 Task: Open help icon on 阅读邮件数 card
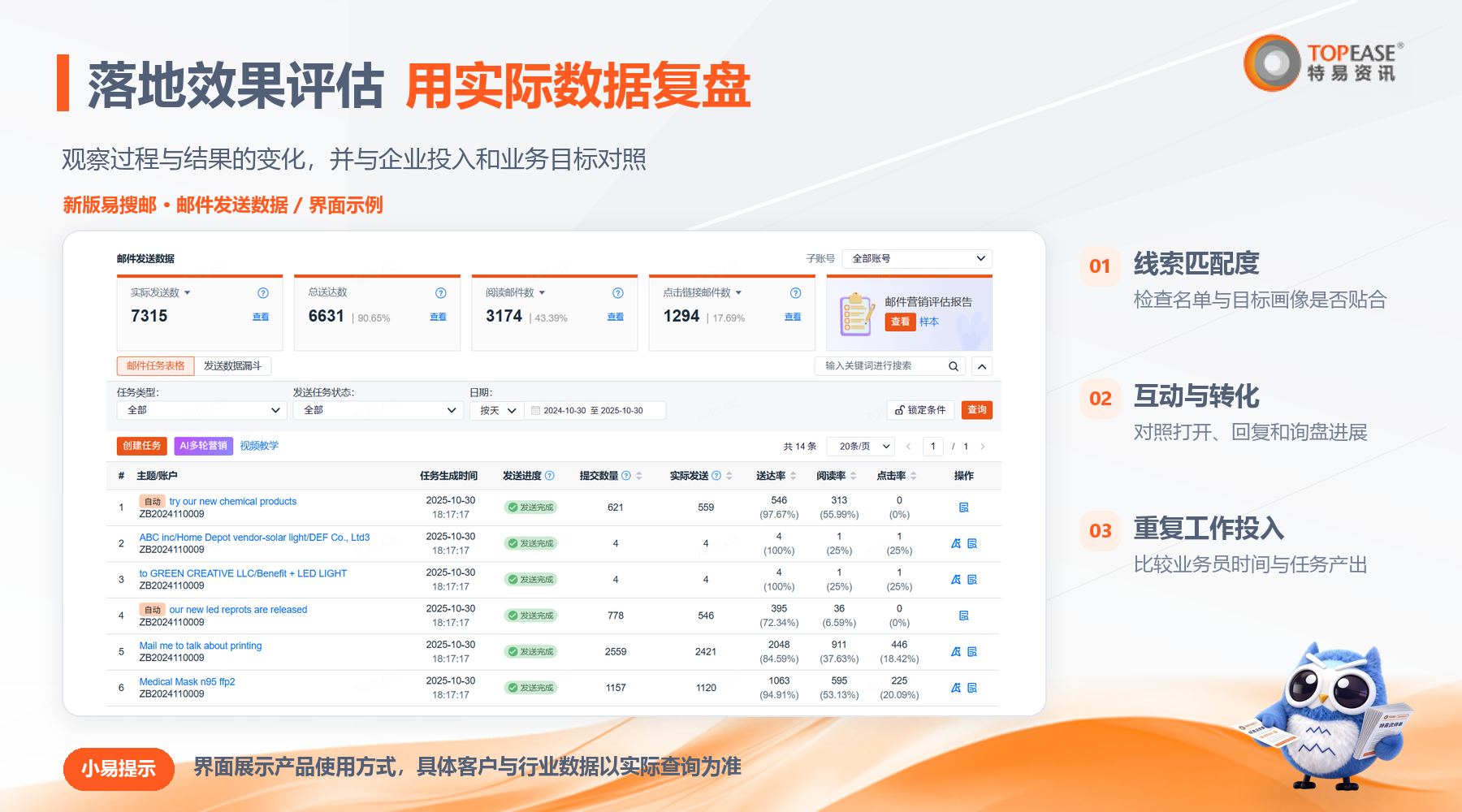click(618, 293)
